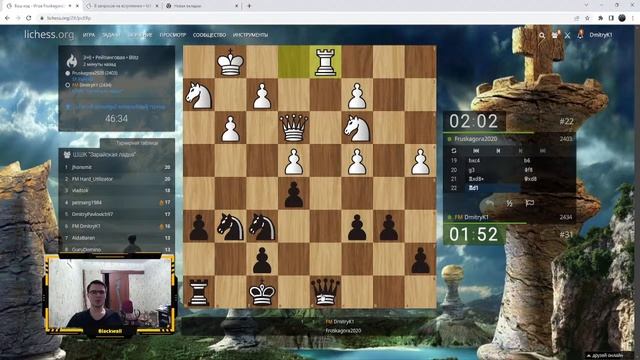Image resolution: width=640 pixels, height=360 pixels.
Task: Propose a takeback with the undo arrow
Action: [490, 203]
